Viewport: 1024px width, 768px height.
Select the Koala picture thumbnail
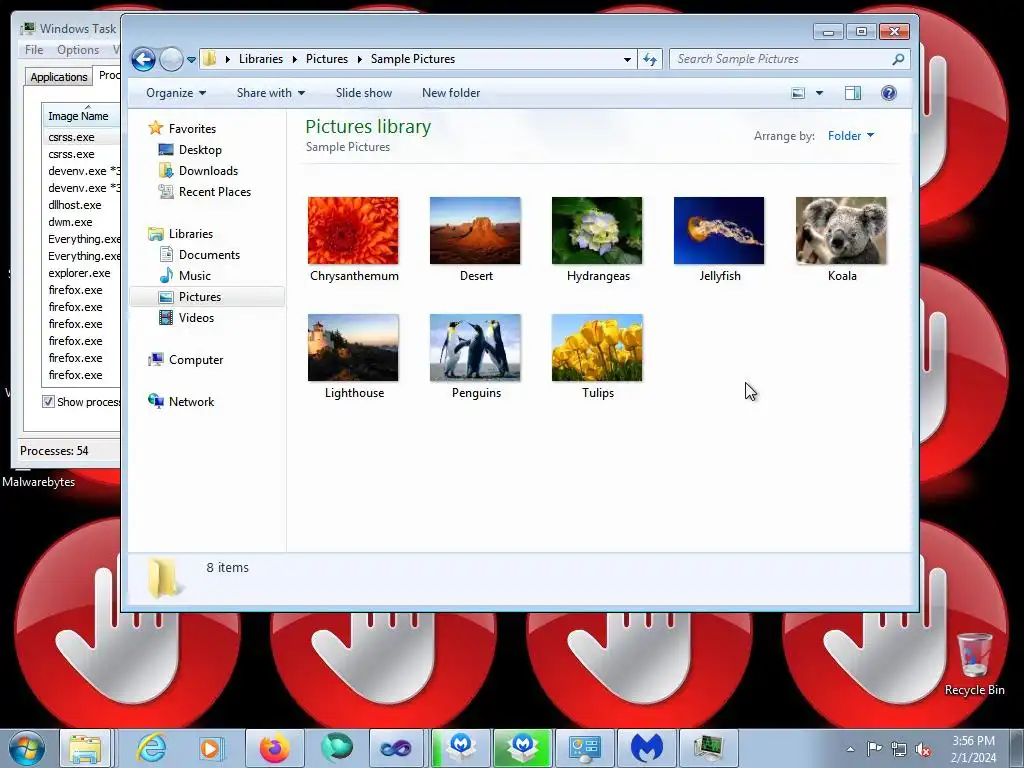pyautogui.click(x=841, y=231)
